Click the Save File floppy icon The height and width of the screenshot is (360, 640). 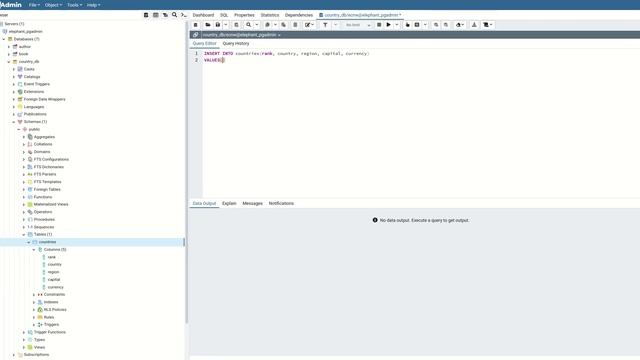(218, 25)
